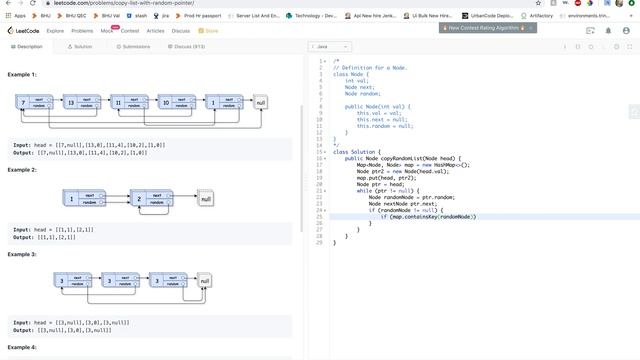Open the Discuss navigation item

click(181, 31)
